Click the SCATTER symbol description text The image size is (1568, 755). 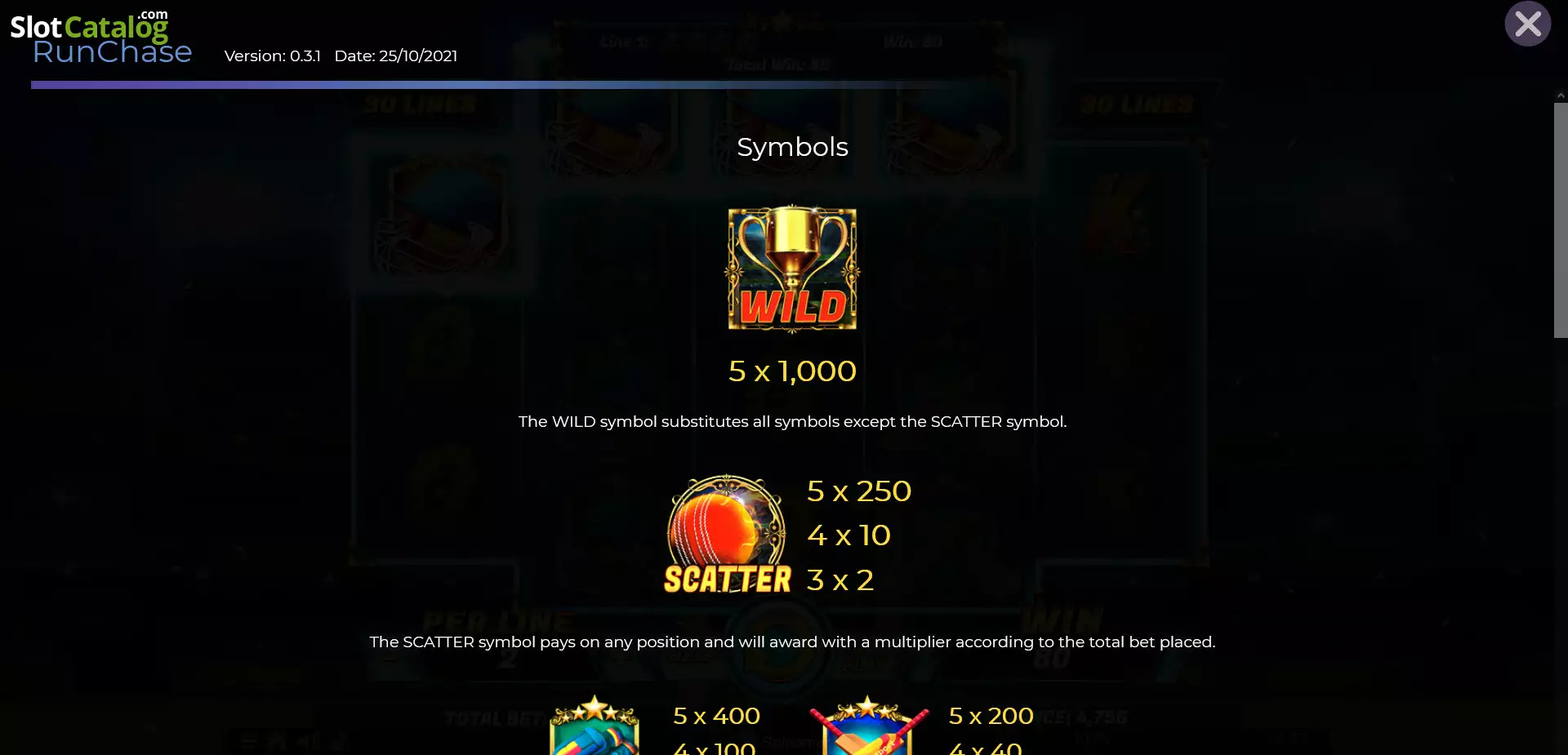[792, 642]
